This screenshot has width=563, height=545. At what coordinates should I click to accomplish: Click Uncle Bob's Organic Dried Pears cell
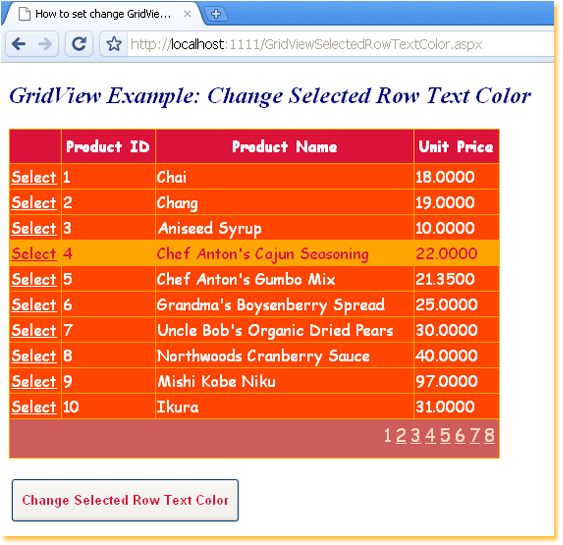pyautogui.click(x=284, y=330)
